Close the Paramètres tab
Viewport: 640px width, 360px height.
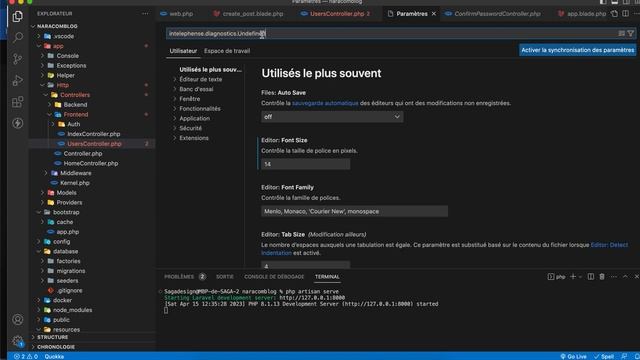433,13
